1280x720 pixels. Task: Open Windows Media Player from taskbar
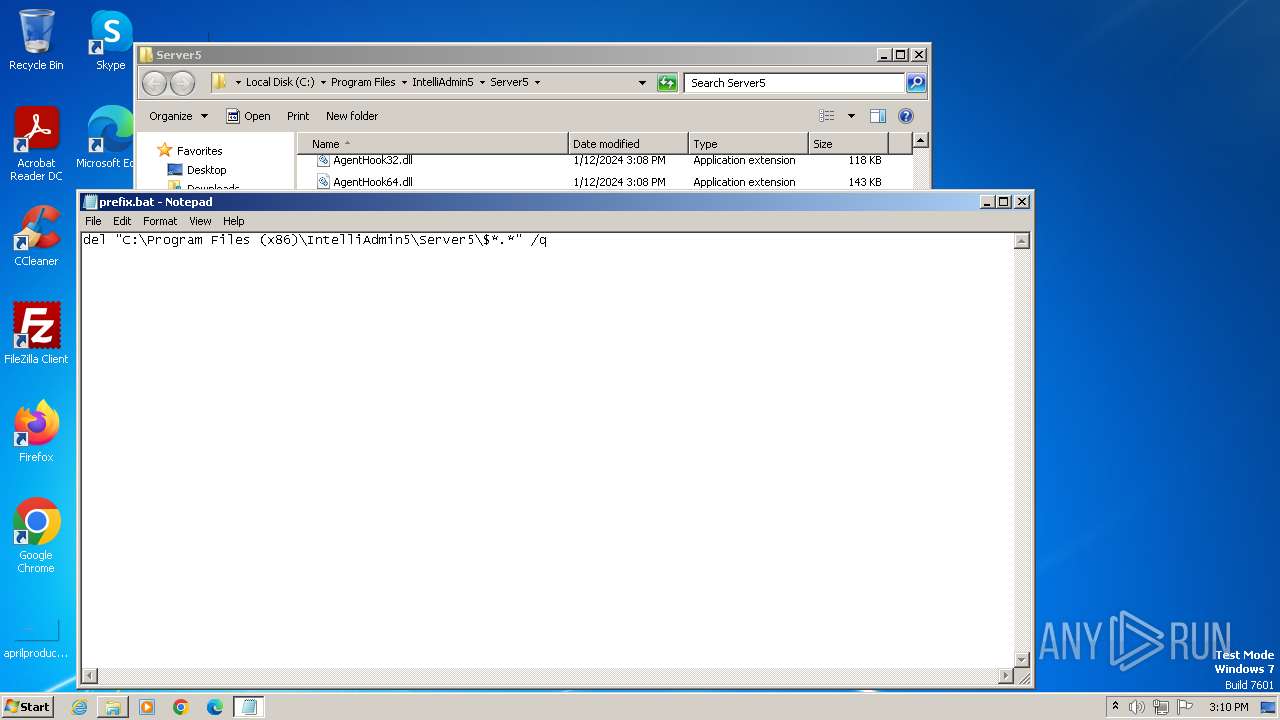coord(147,707)
